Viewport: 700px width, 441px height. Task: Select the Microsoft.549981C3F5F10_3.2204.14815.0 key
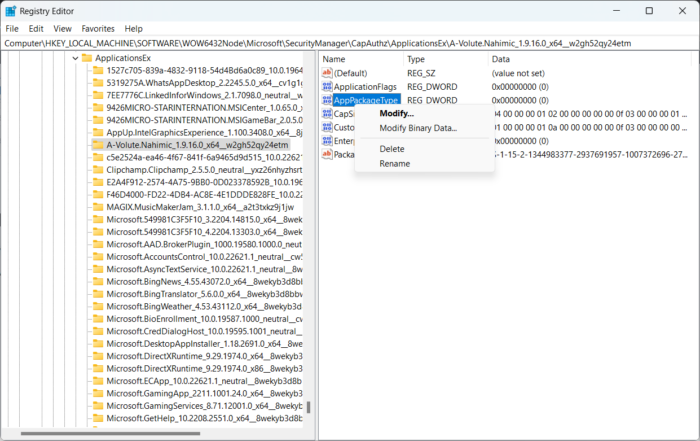pos(204,220)
